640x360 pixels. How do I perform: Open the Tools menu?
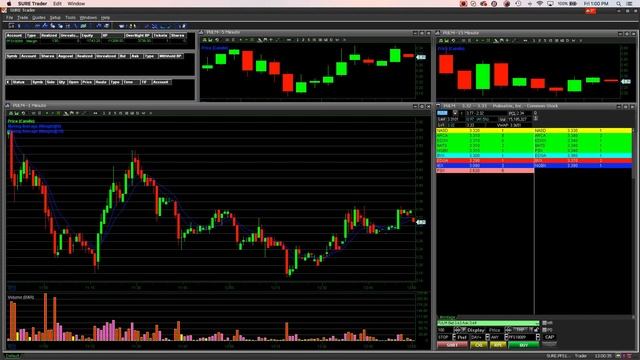[71, 18]
